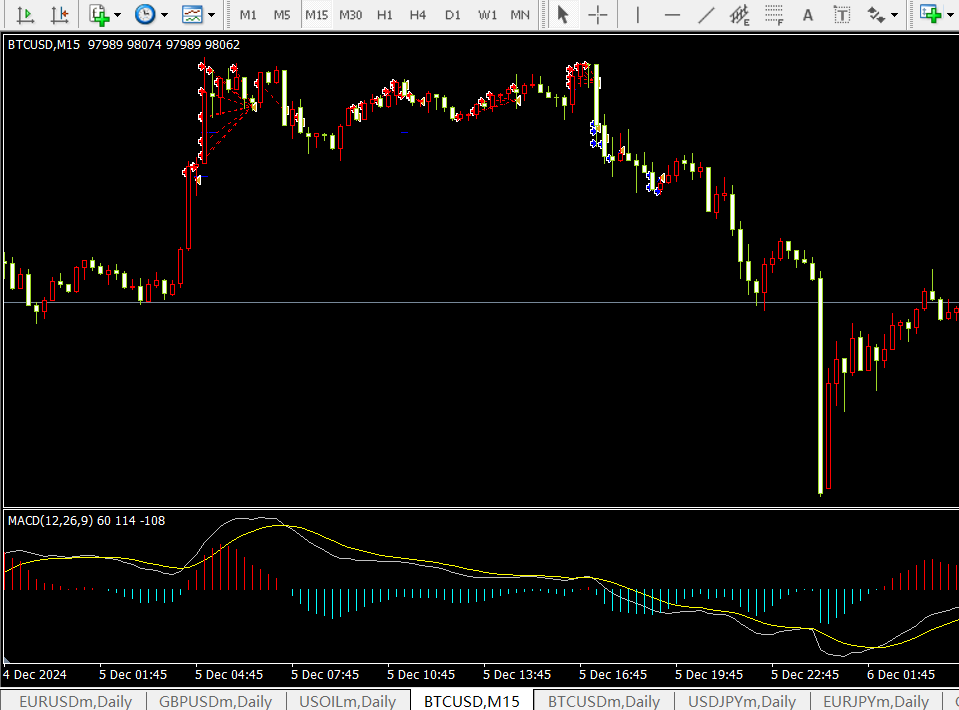Enable chart auto scroll
Viewport: 959px width, 710px height.
[25, 14]
